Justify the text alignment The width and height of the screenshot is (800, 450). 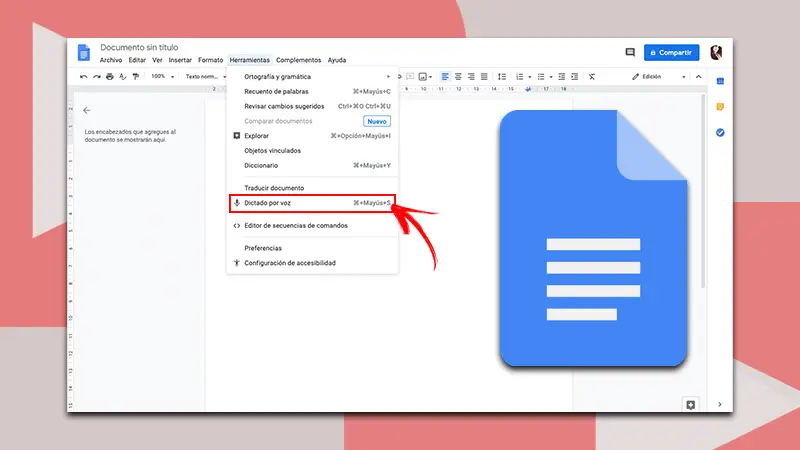[x=484, y=77]
